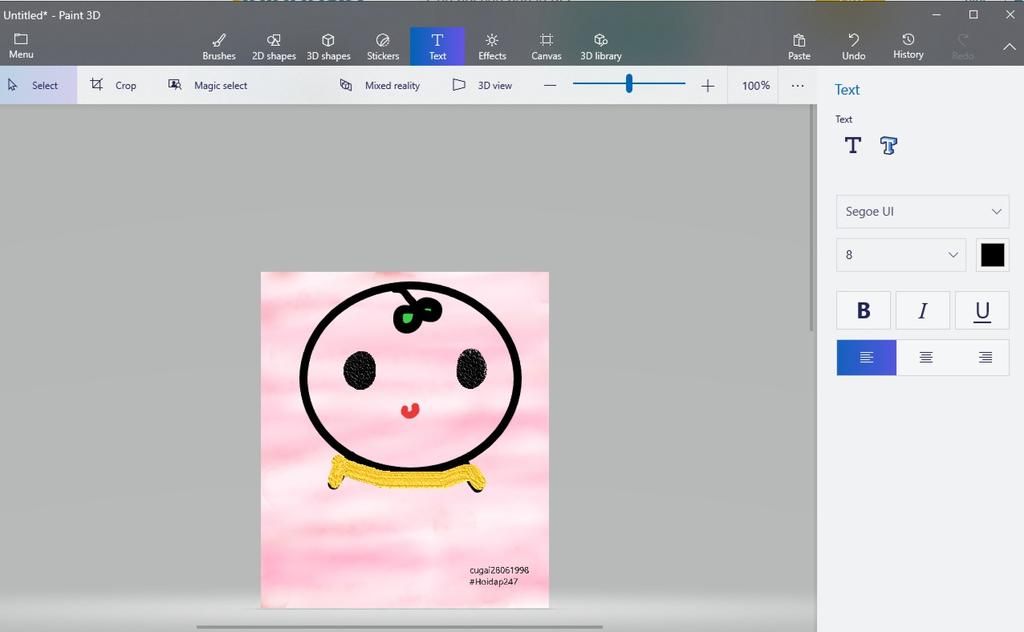Click the '#Hoidap247' text on canvas

coord(493,582)
